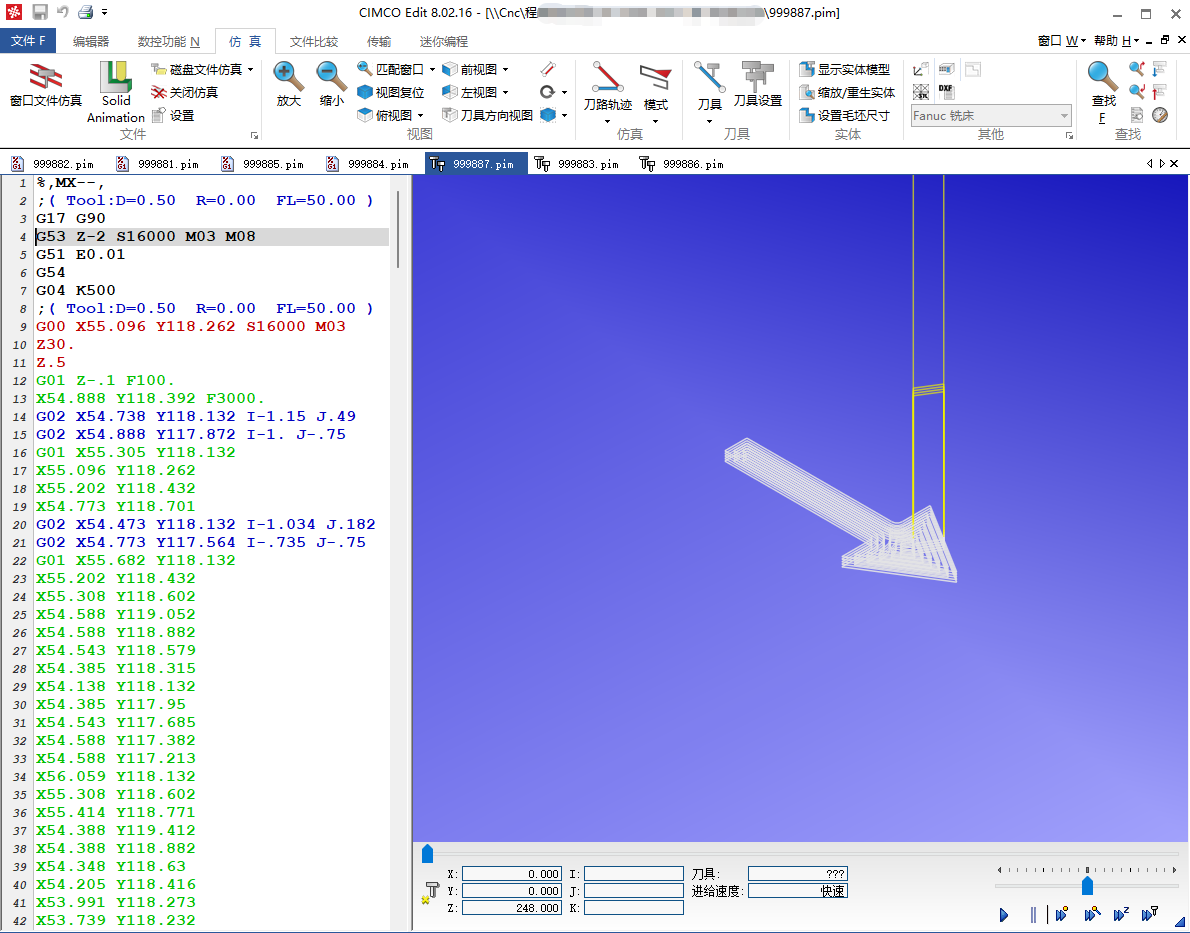Switch to the 传输 ribbon tab
The image size is (1190, 933).
[x=379, y=41]
